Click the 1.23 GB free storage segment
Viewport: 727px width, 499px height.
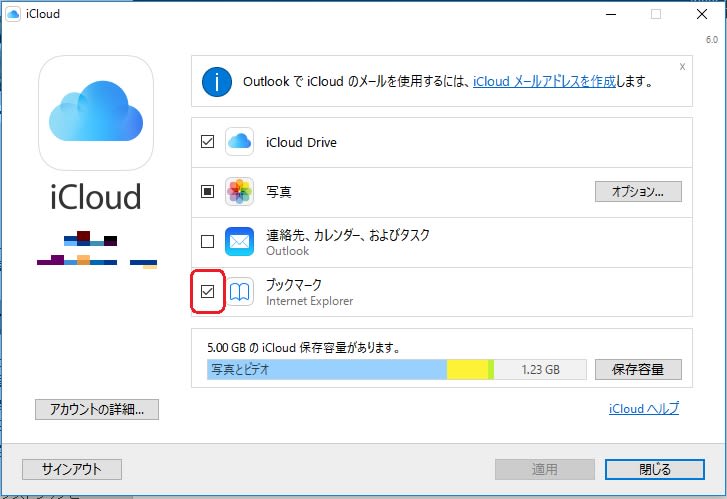[x=540, y=370]
